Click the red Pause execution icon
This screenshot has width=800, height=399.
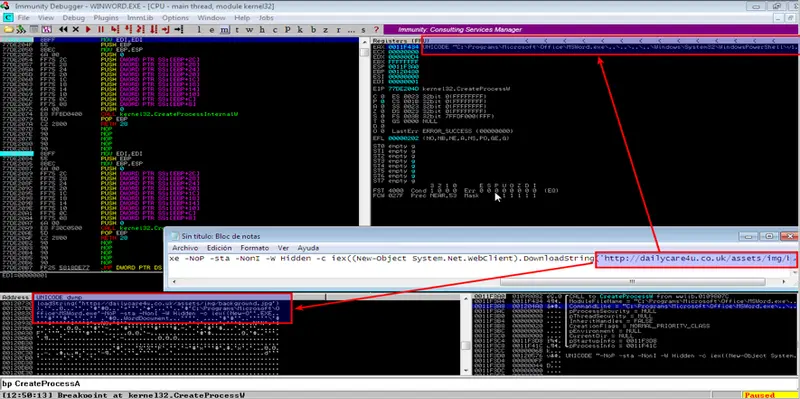(x=101, y=30)
